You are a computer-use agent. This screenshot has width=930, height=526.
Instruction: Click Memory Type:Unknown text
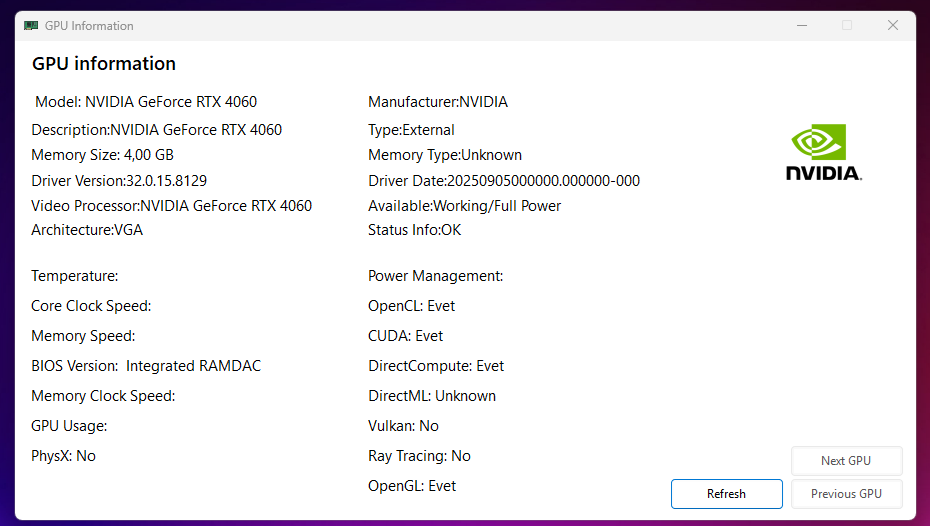click(x=445, y=155)
